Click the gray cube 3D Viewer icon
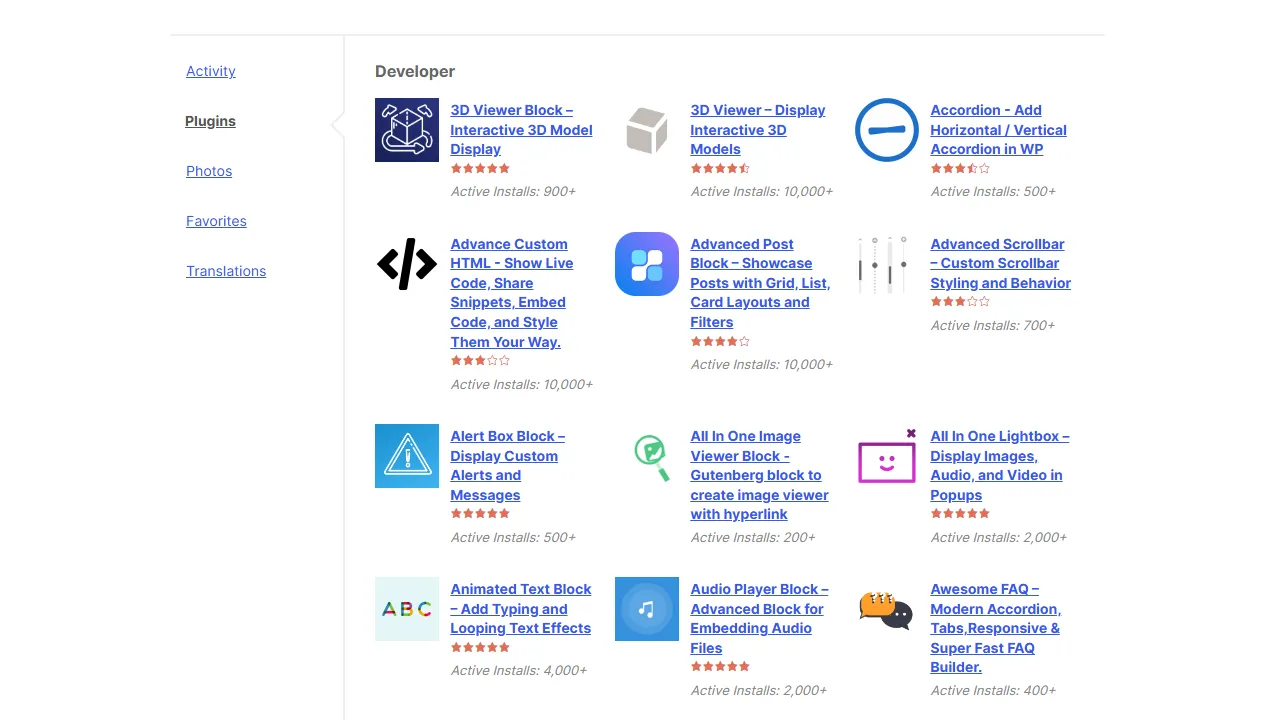This screenshot has width=1280, height=720. point(646,130)
